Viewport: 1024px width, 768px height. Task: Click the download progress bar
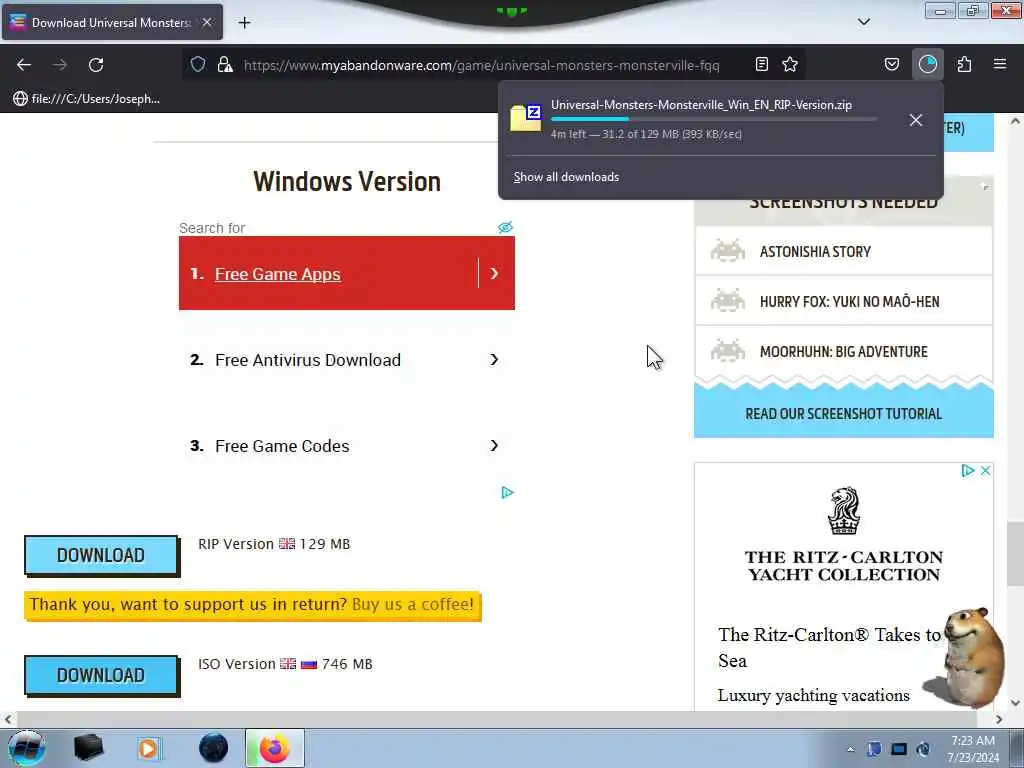click(x=713, y=119)
